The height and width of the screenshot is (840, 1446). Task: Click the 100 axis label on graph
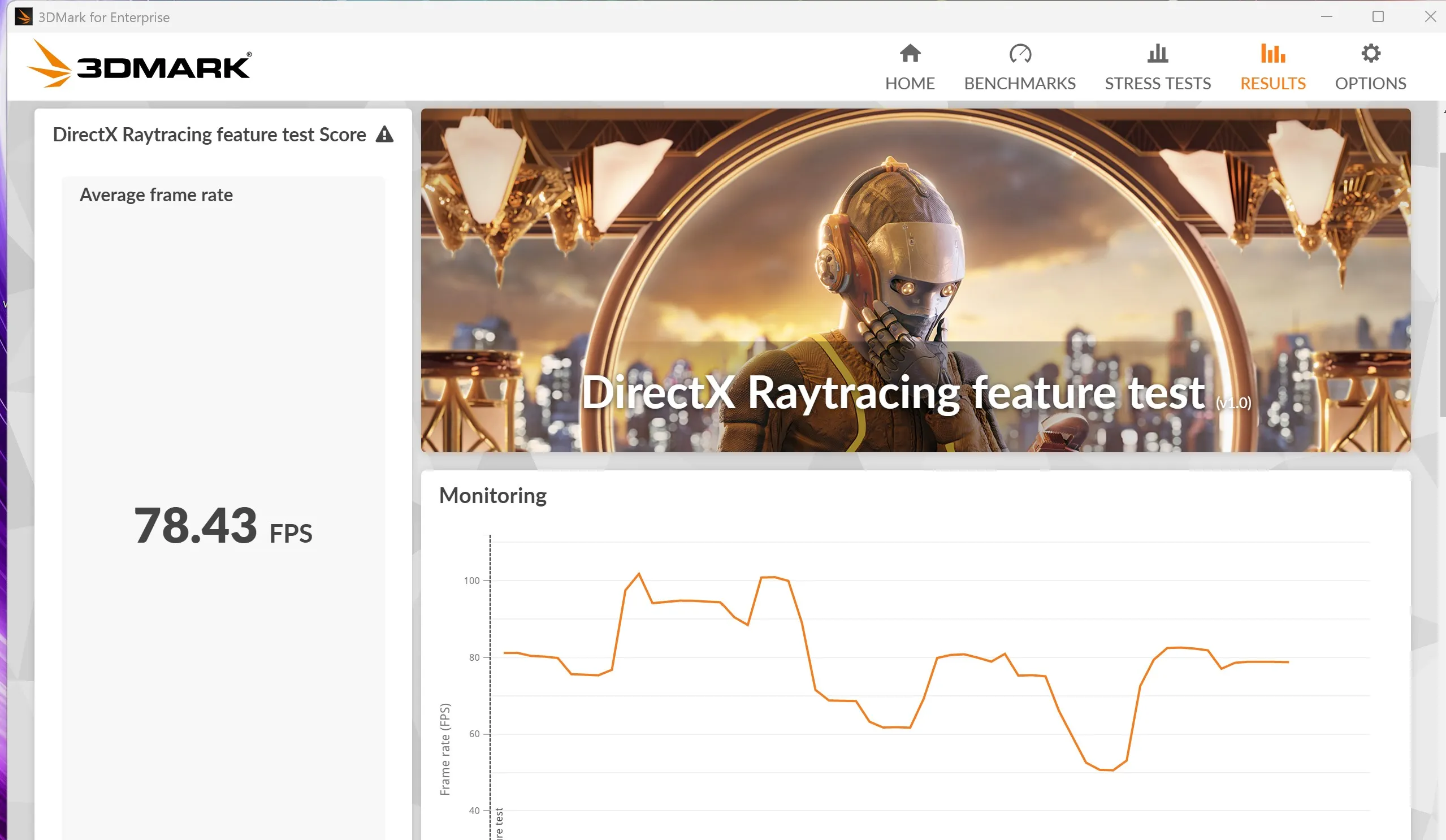pyautogui.click(x=471, y=581)
